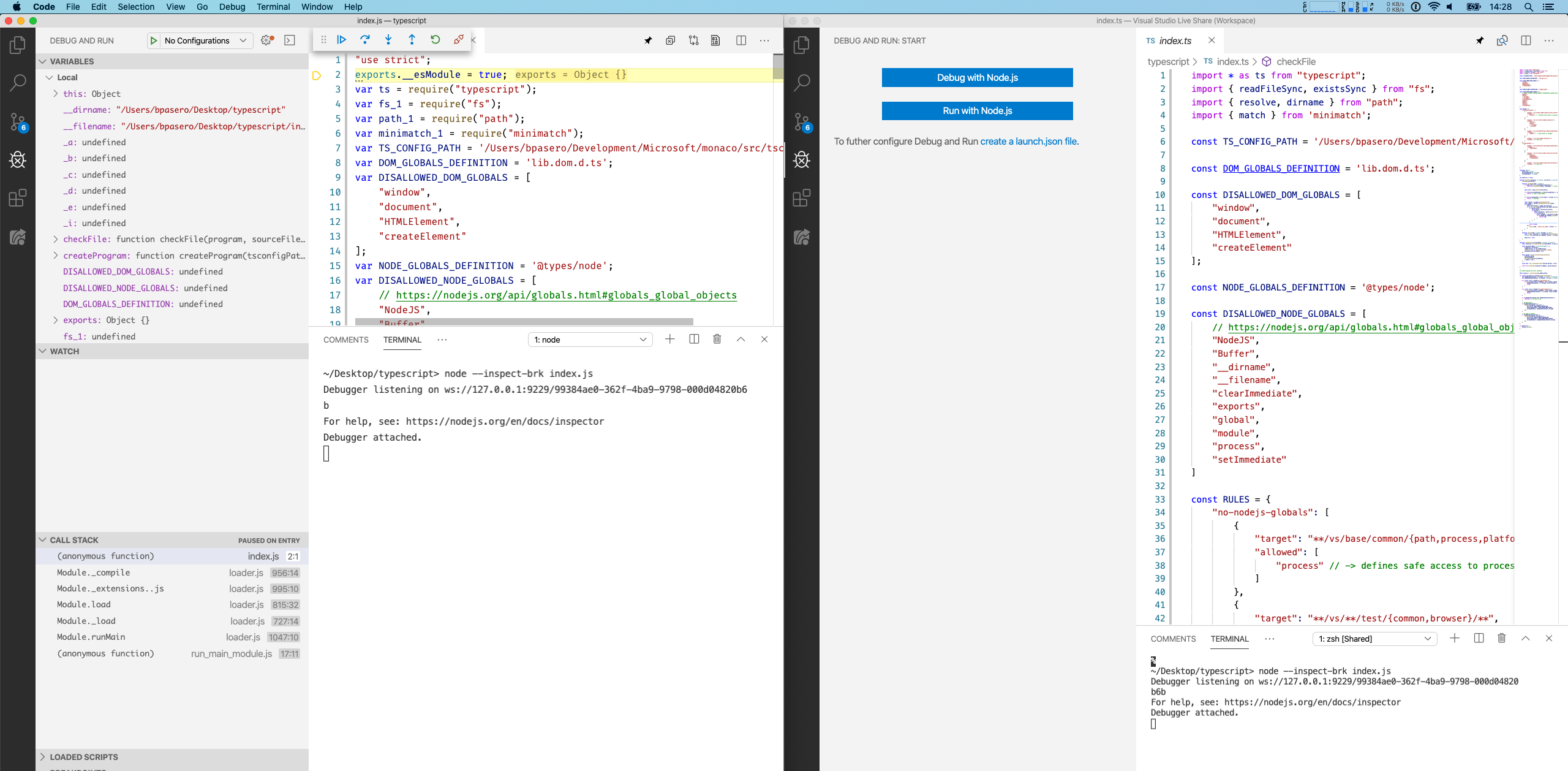Select the index.ts editor tab

1180,40
